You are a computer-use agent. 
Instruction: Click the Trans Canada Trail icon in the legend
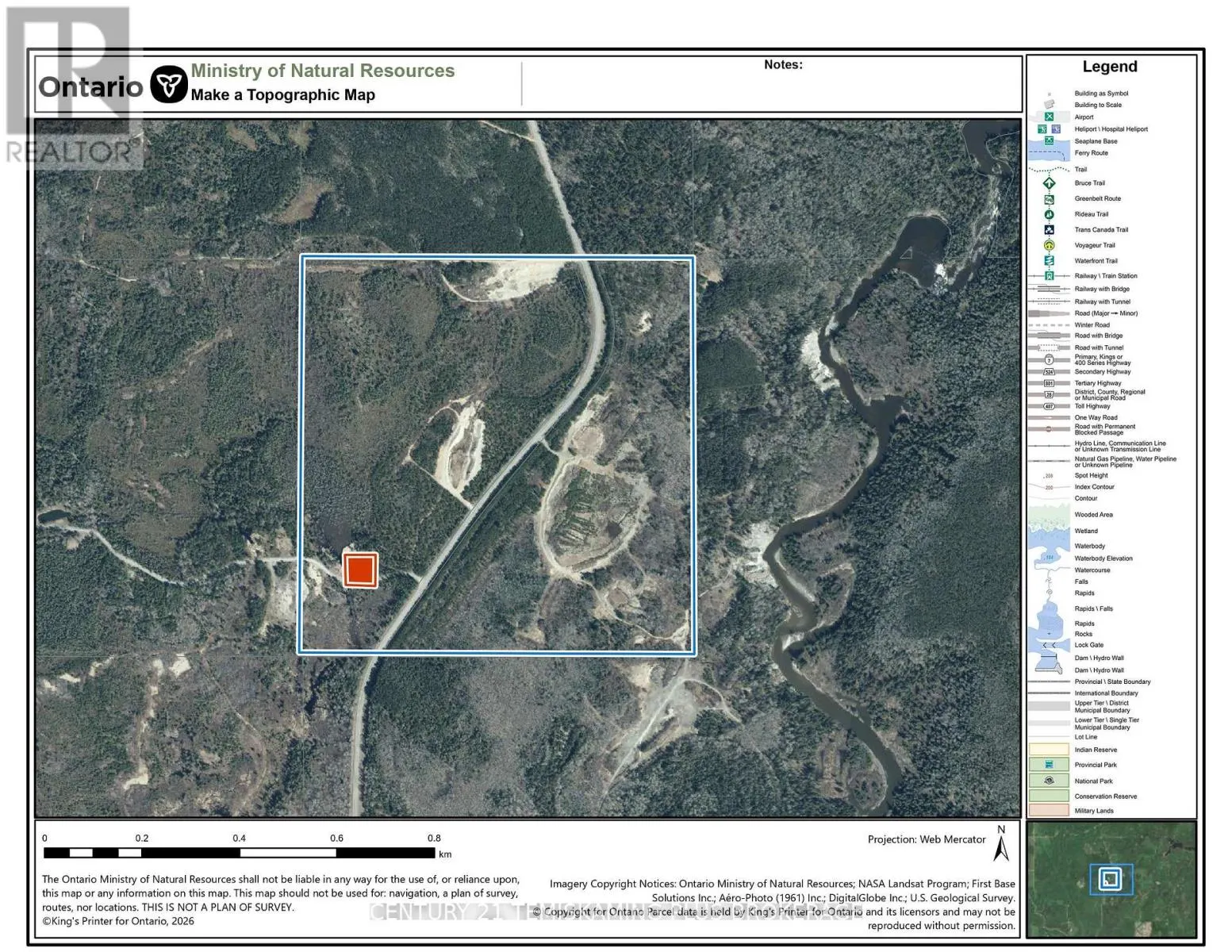click(x=1049, y=230)
